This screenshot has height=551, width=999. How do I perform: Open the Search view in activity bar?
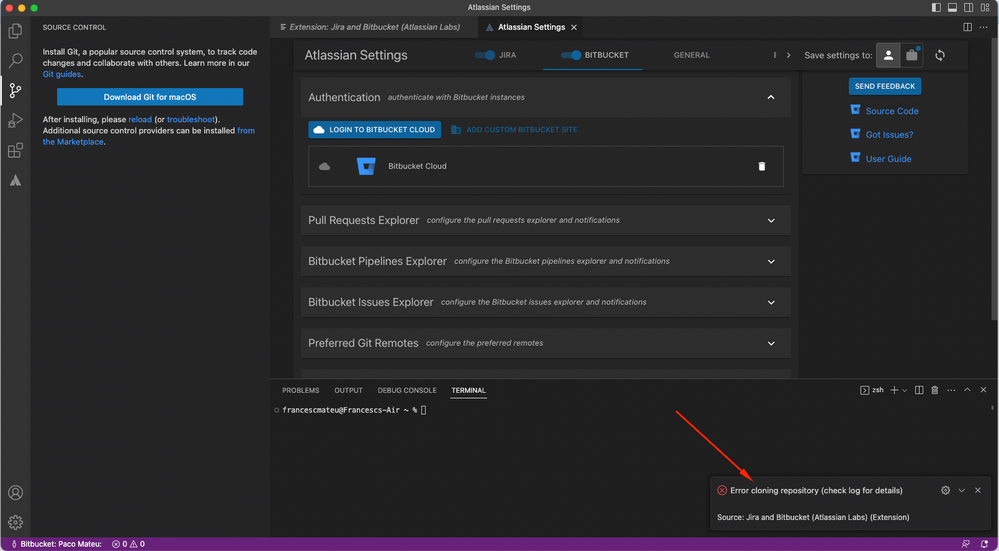point(15,61)
